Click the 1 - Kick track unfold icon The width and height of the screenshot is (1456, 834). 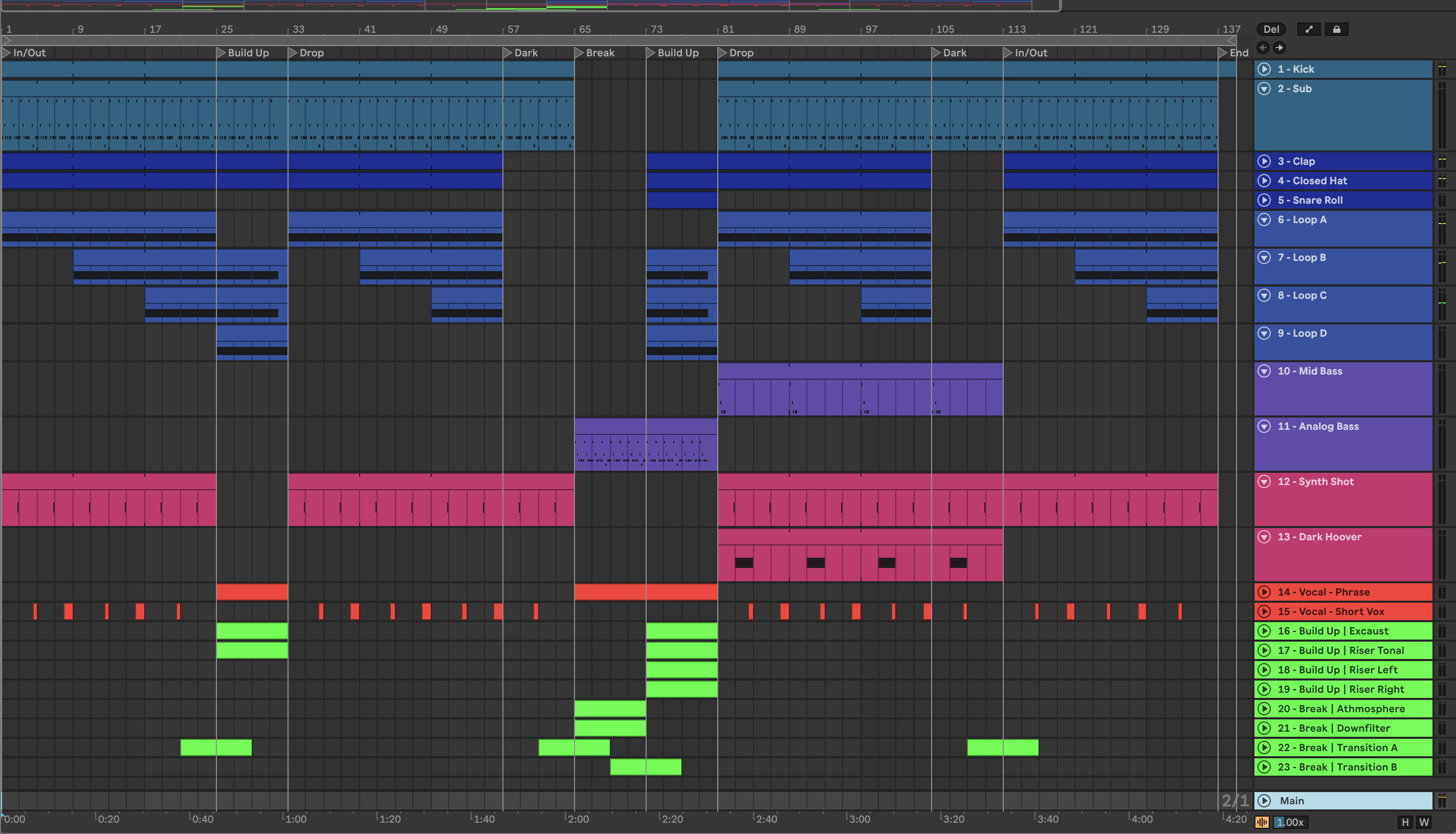(x=1264, y=69)
